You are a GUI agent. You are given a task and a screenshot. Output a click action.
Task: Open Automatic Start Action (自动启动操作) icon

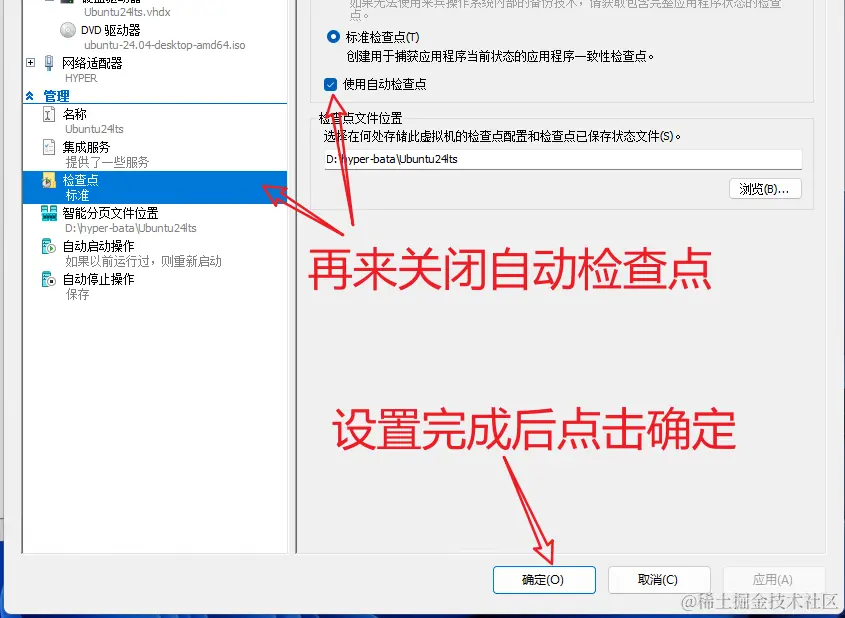coord(49,246)
